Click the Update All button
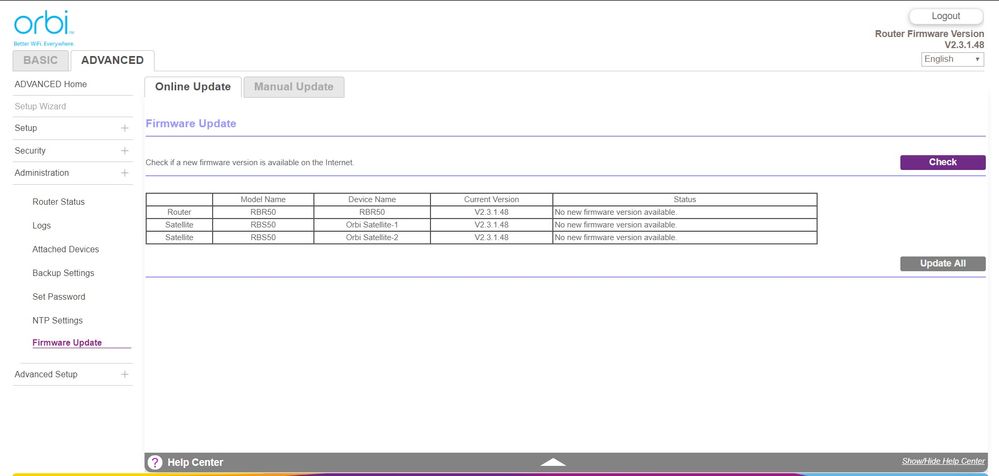Viewport: 999px width, 476px height. 942,264
